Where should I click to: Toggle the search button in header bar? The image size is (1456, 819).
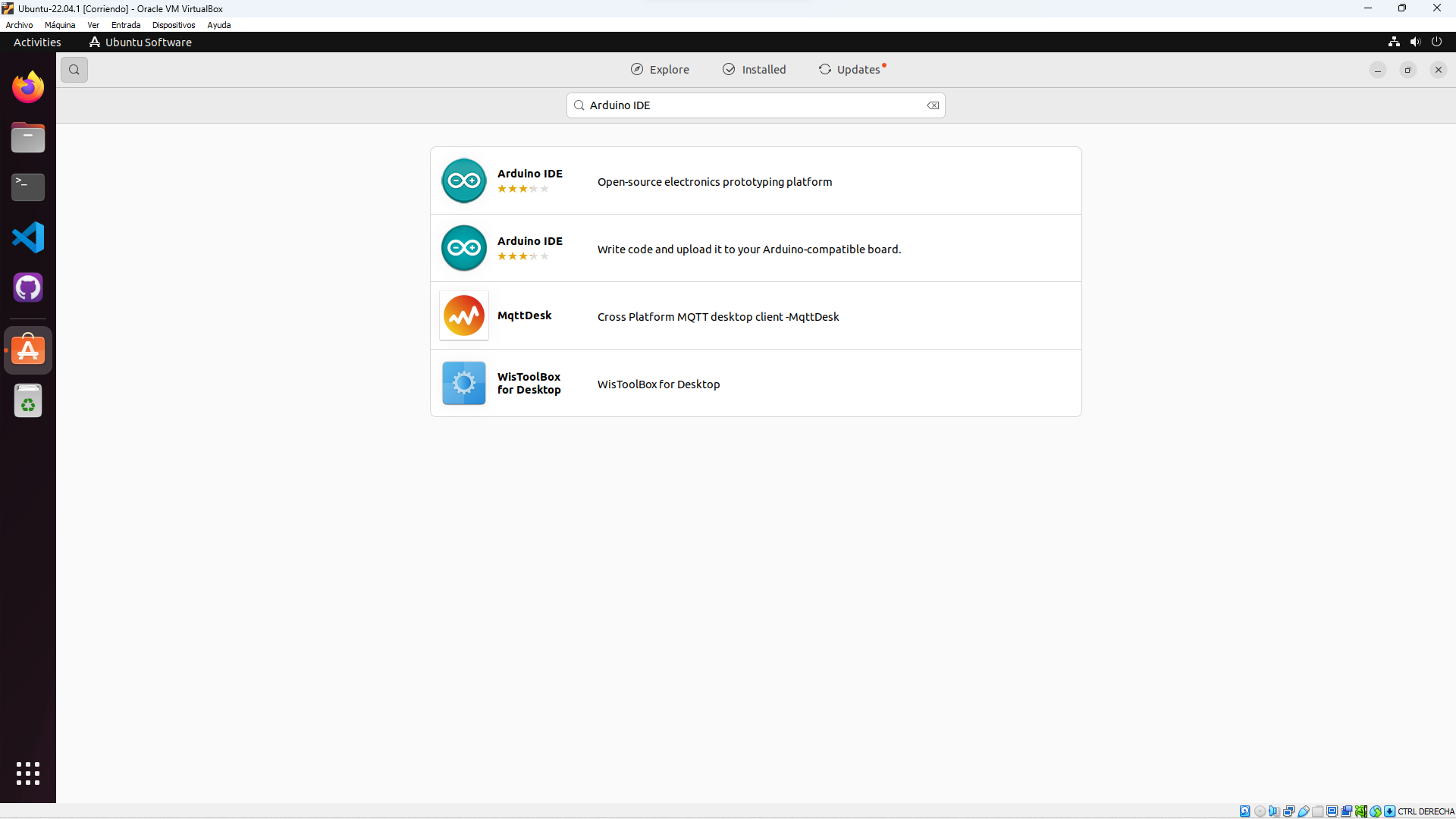74,70
